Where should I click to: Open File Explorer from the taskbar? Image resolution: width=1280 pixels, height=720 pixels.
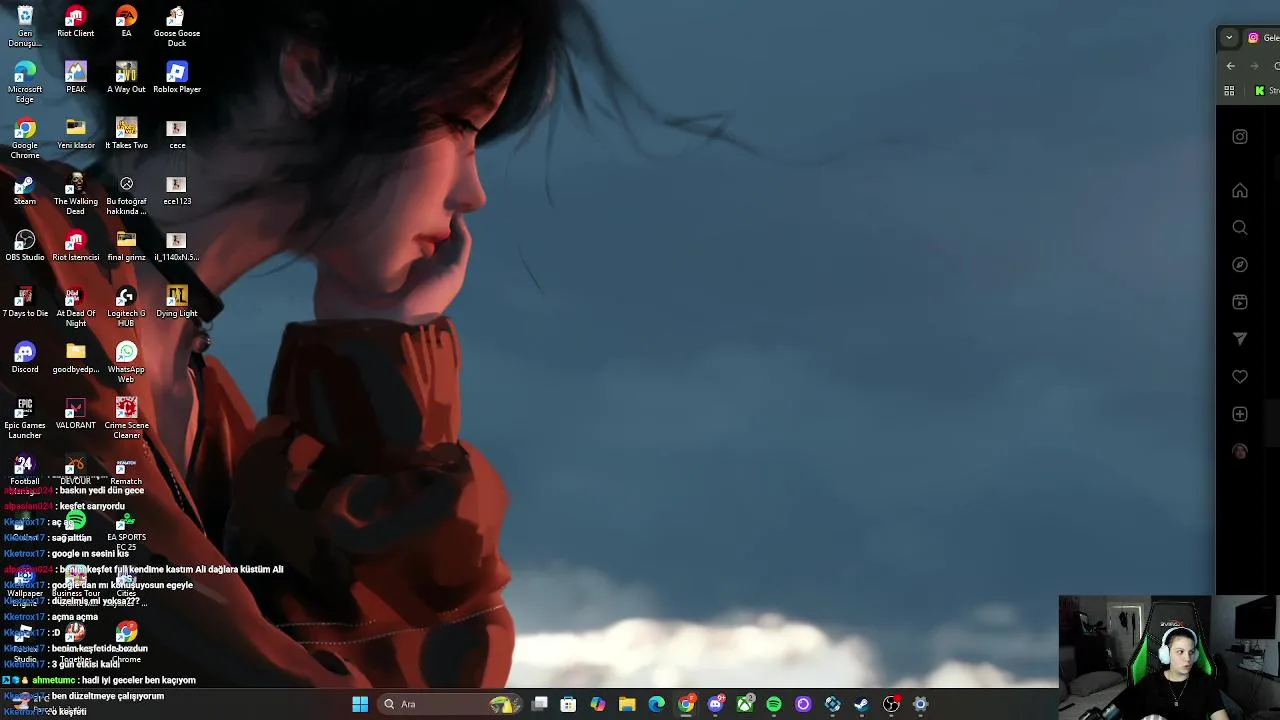click(627, 704)
